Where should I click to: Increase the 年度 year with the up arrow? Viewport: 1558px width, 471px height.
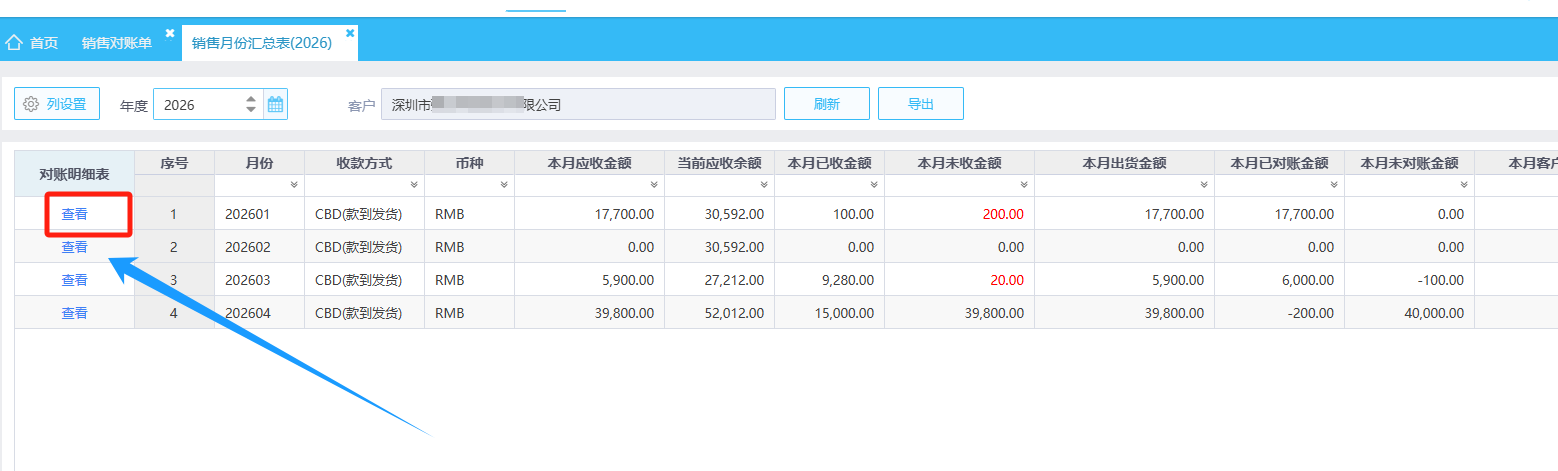tap(251, 98)
